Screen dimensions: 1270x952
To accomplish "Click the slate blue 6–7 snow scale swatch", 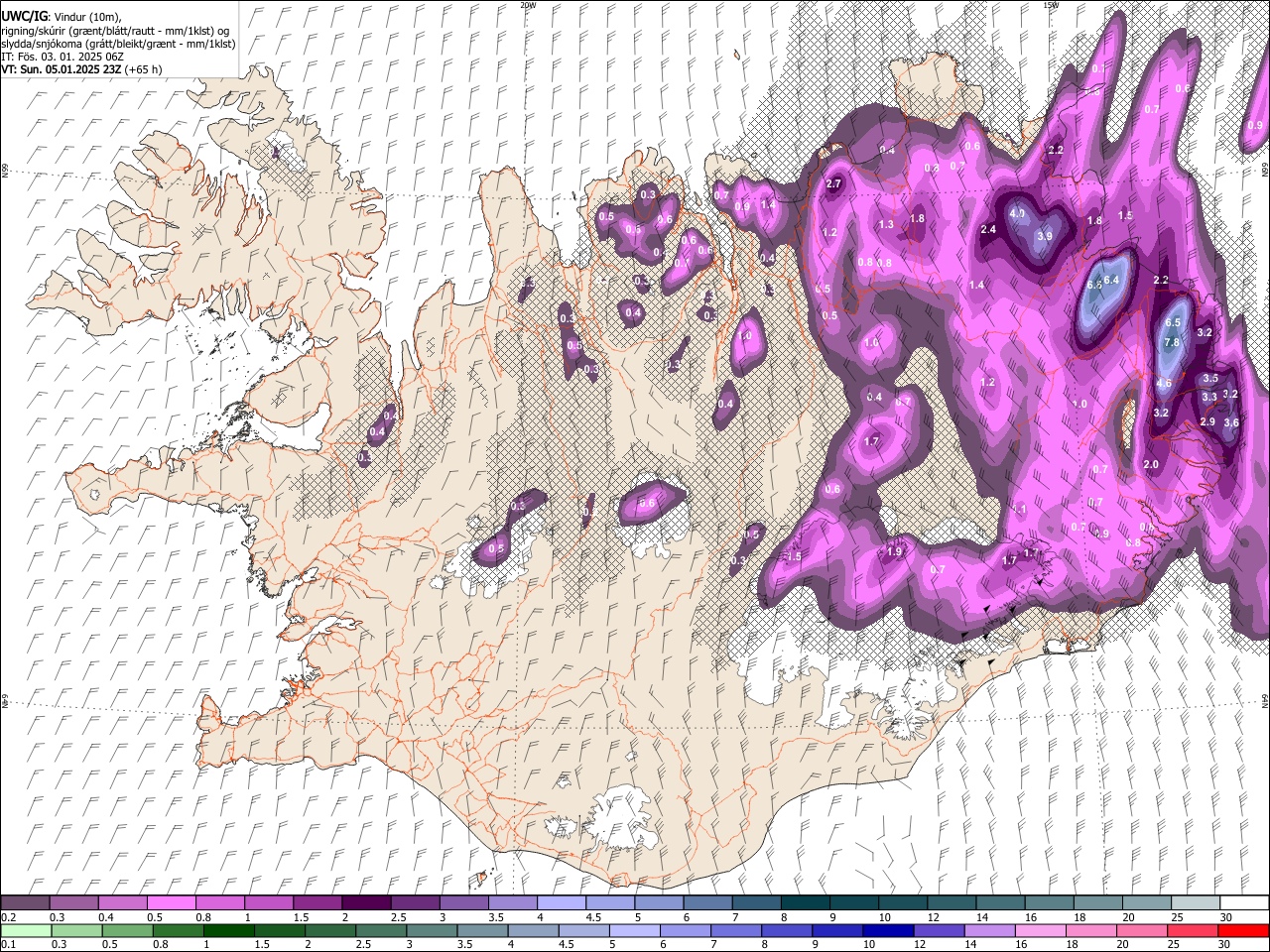I will click(707, 903).
